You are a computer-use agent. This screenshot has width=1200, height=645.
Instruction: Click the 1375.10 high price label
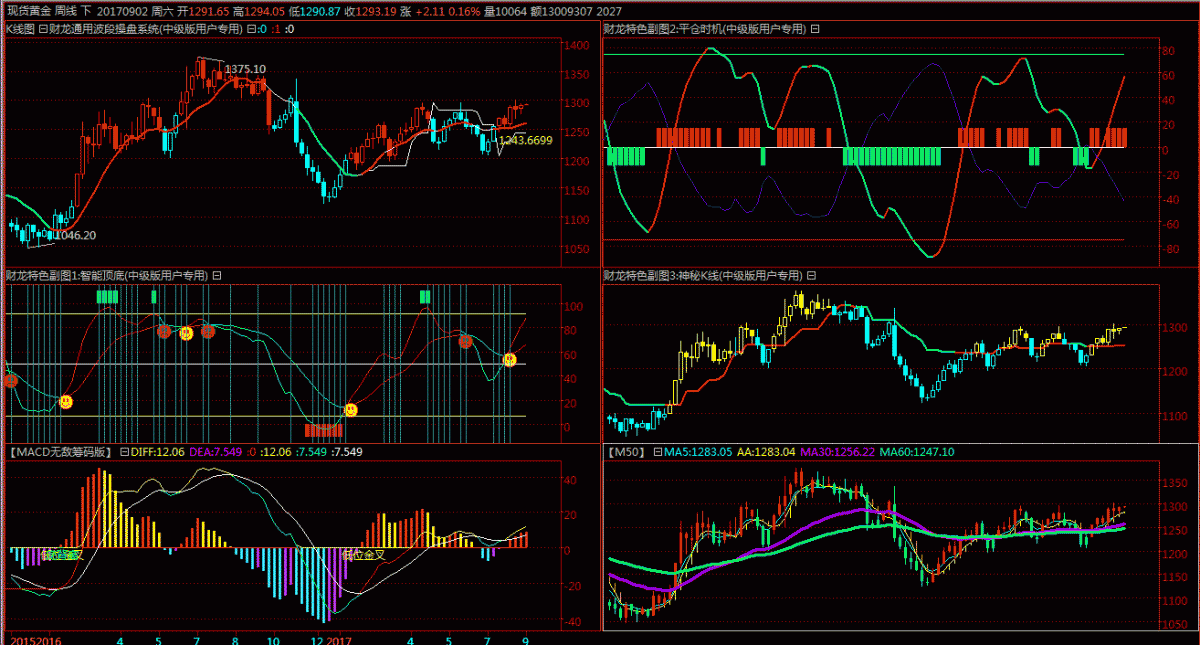245,69
